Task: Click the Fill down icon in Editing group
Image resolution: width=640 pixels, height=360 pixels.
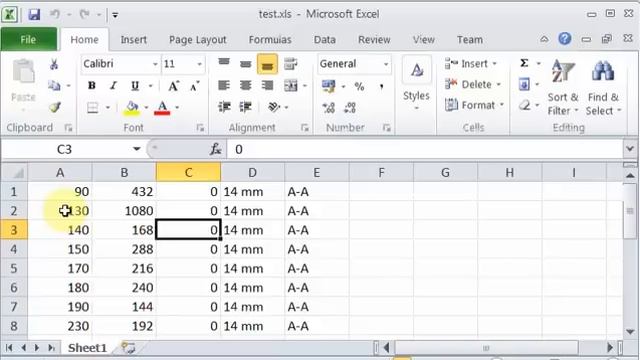Action: [x=524, y=84]
